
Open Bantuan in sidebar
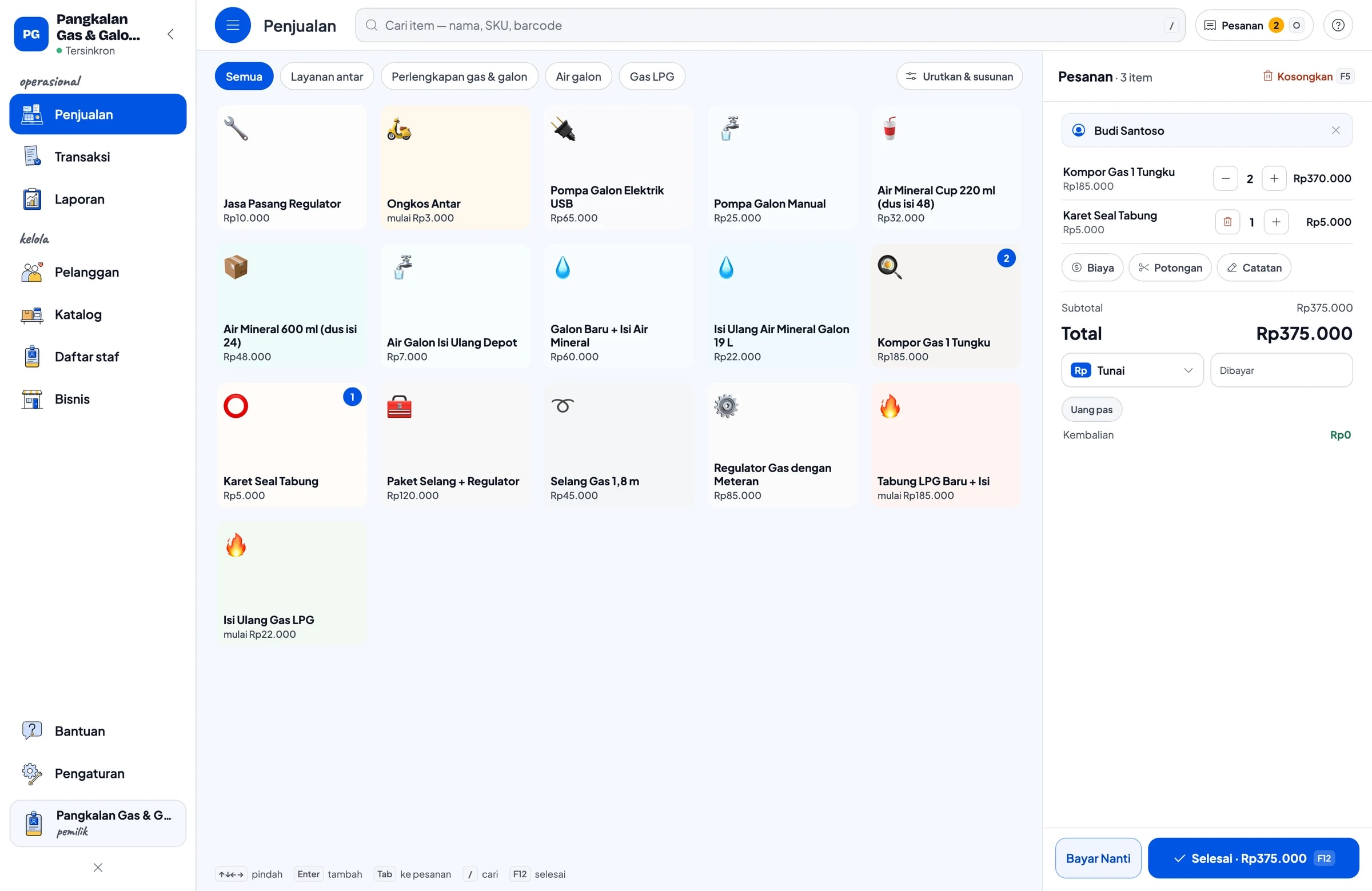click(x=98, y=731)
